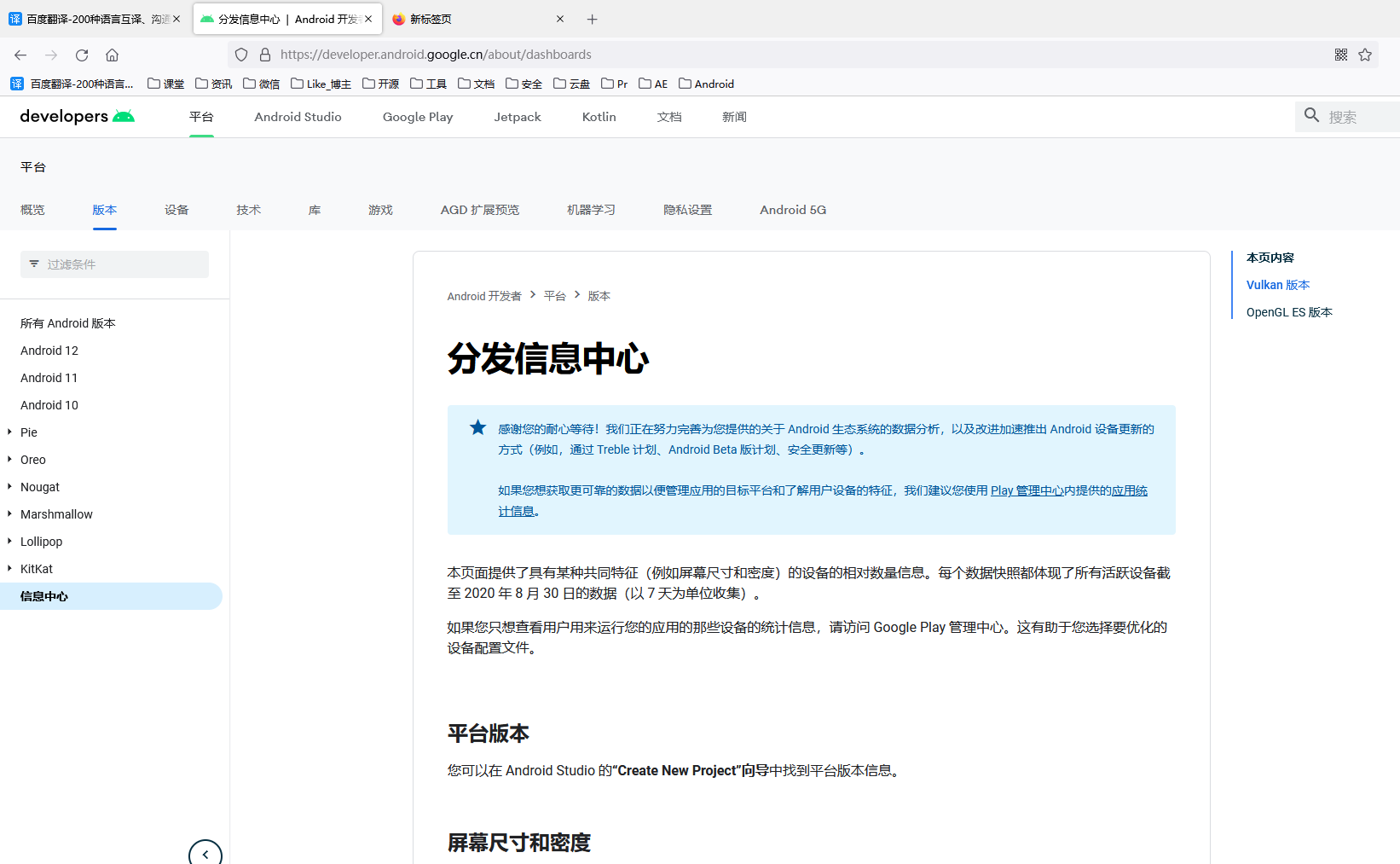This screenshot has height=864, width=1400.
Task: Click the shield tracking protection icon
Action: coord(241,55)
